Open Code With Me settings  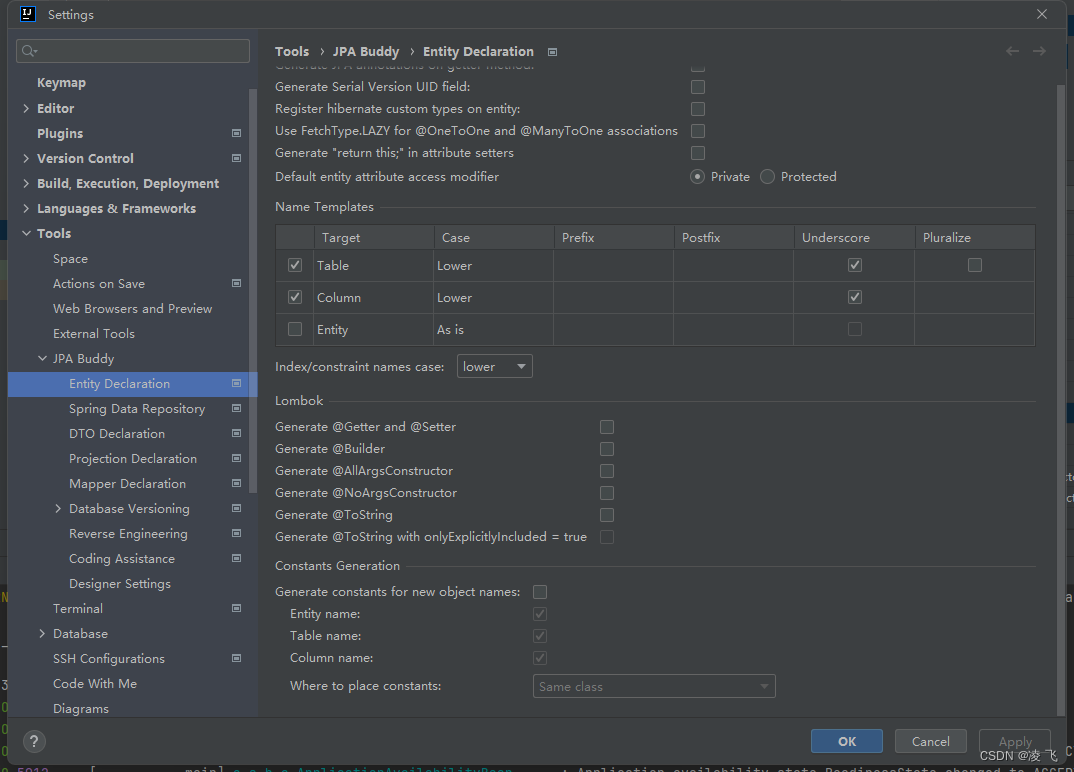point(95,684)
